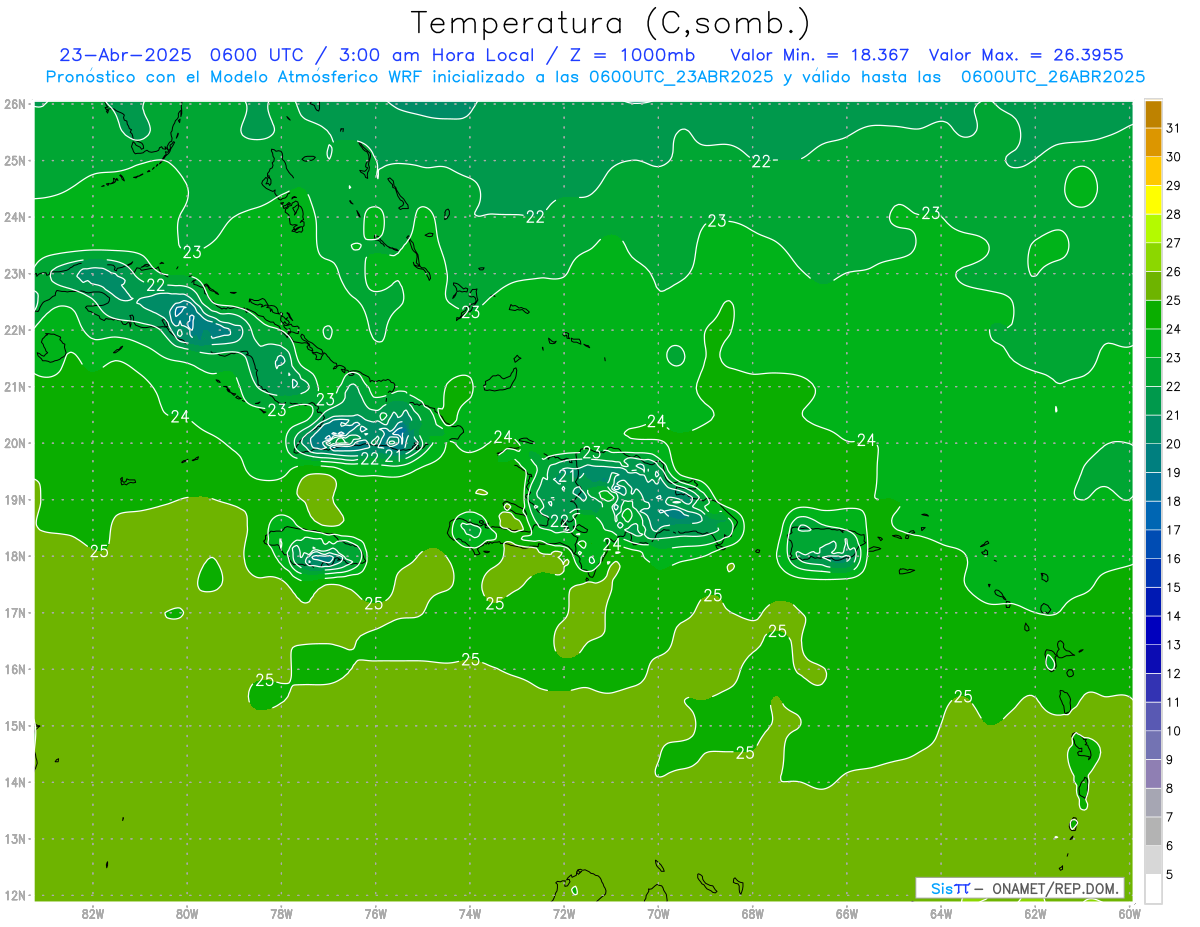Image resolution: width=1200 pixels, height=927 pixels.
Task: Click the '68W' longitude axis label
Action: click(752, 913)
